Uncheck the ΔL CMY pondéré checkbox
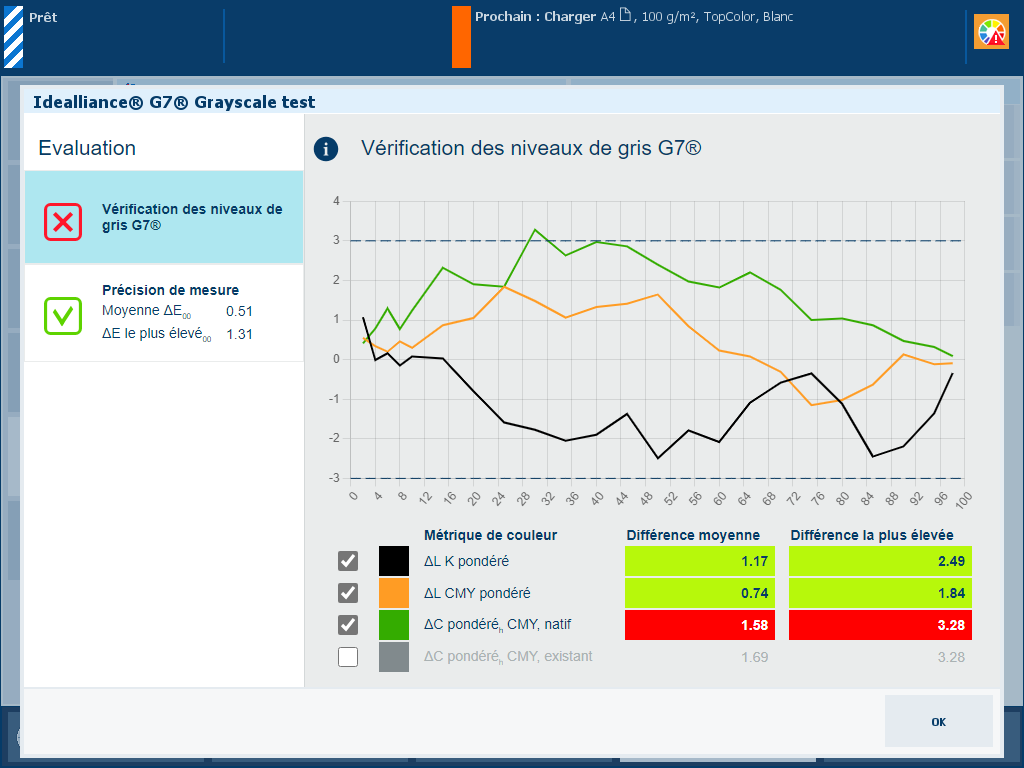This screenshot has height=768, width=1024. [x=348, y=593]
